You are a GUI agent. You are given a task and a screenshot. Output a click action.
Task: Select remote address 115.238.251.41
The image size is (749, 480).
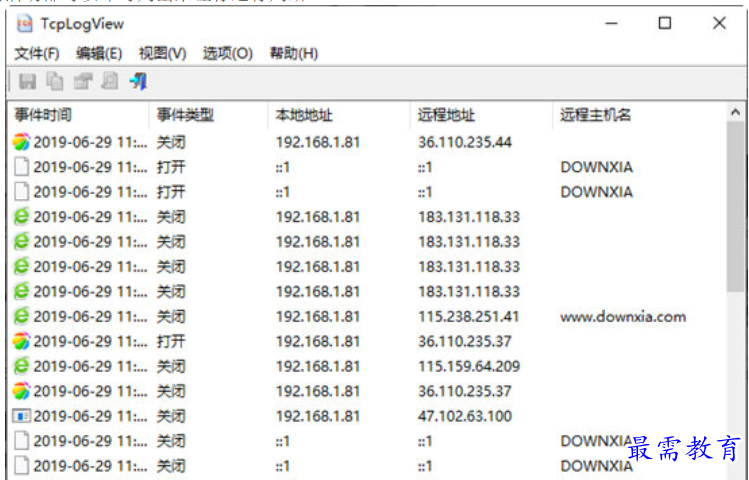(x=469, y=316)
